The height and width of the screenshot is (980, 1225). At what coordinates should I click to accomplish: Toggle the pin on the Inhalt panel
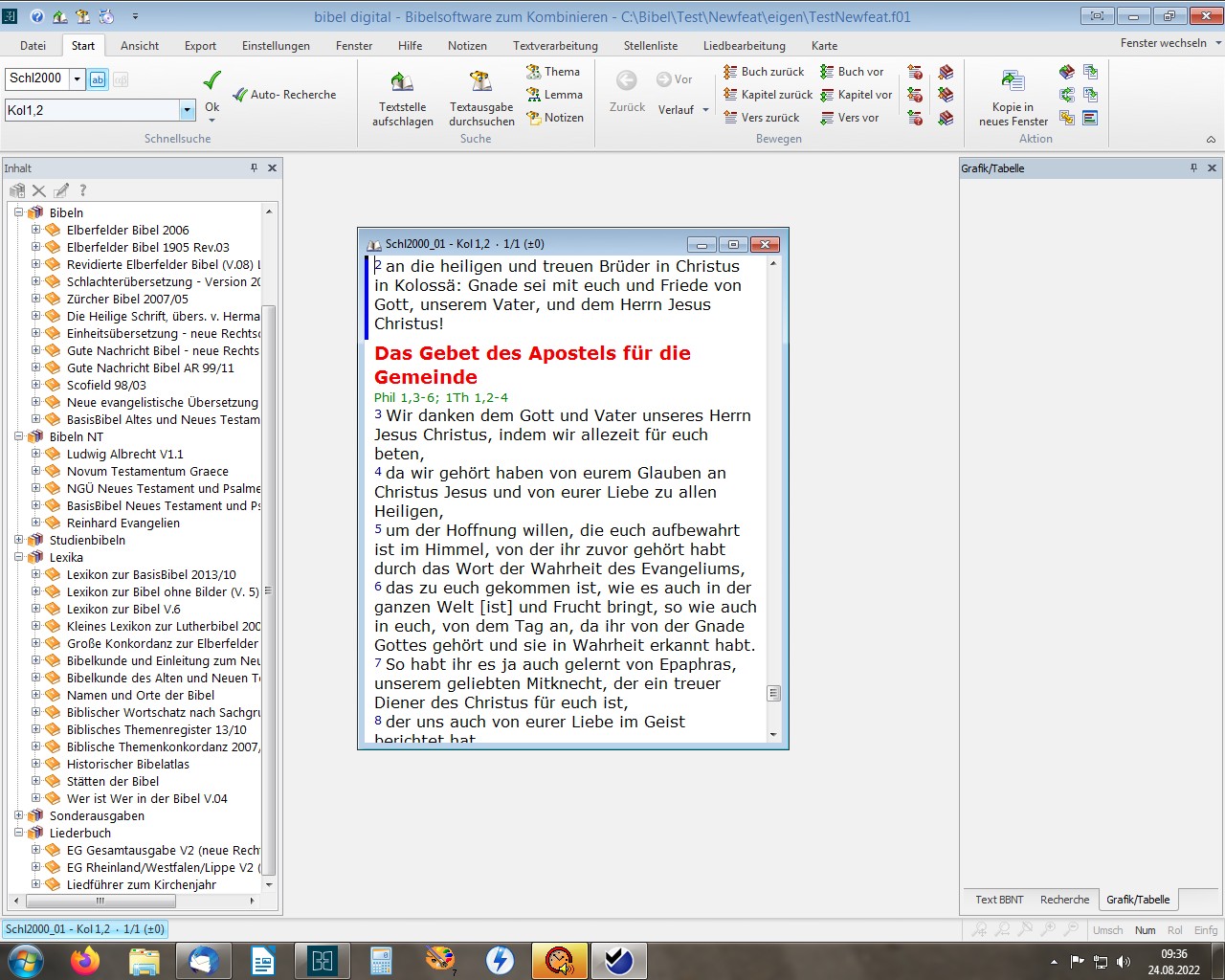(254, 168)
